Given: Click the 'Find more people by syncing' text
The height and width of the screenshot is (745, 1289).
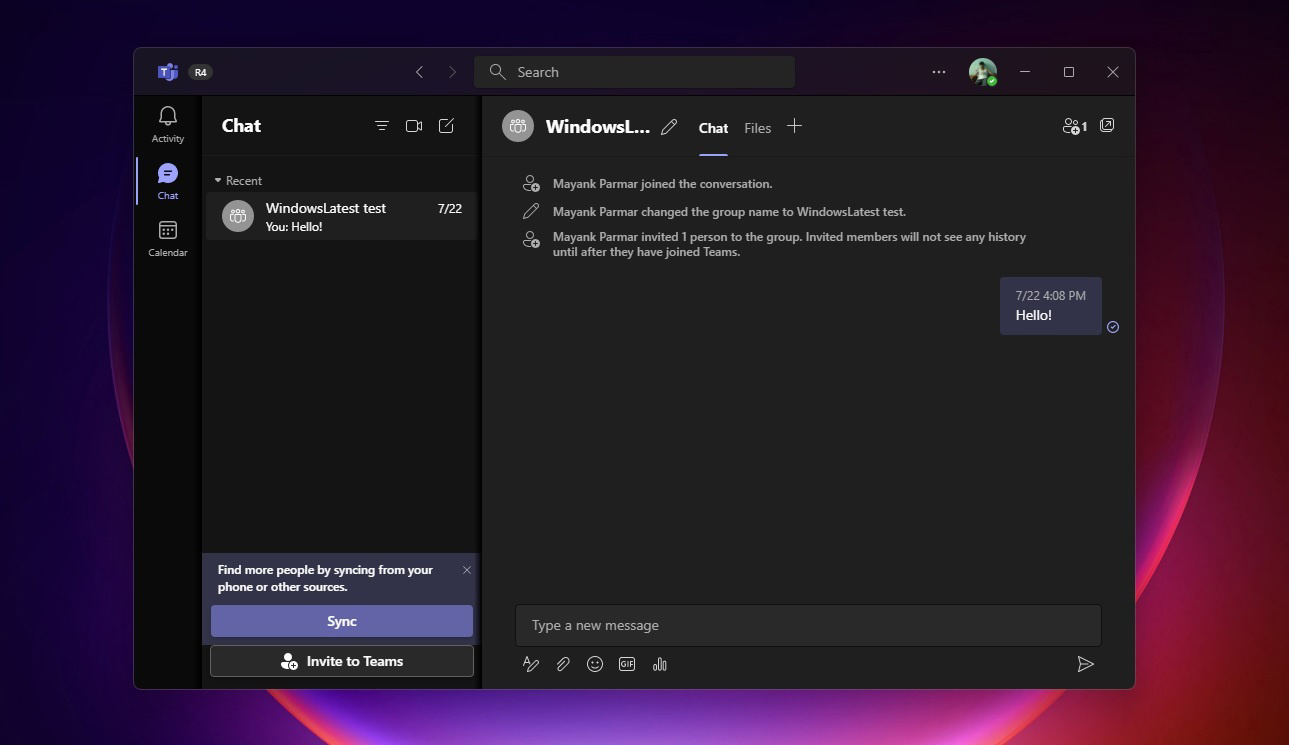Looking at the screenshot, I should [325, 578].
